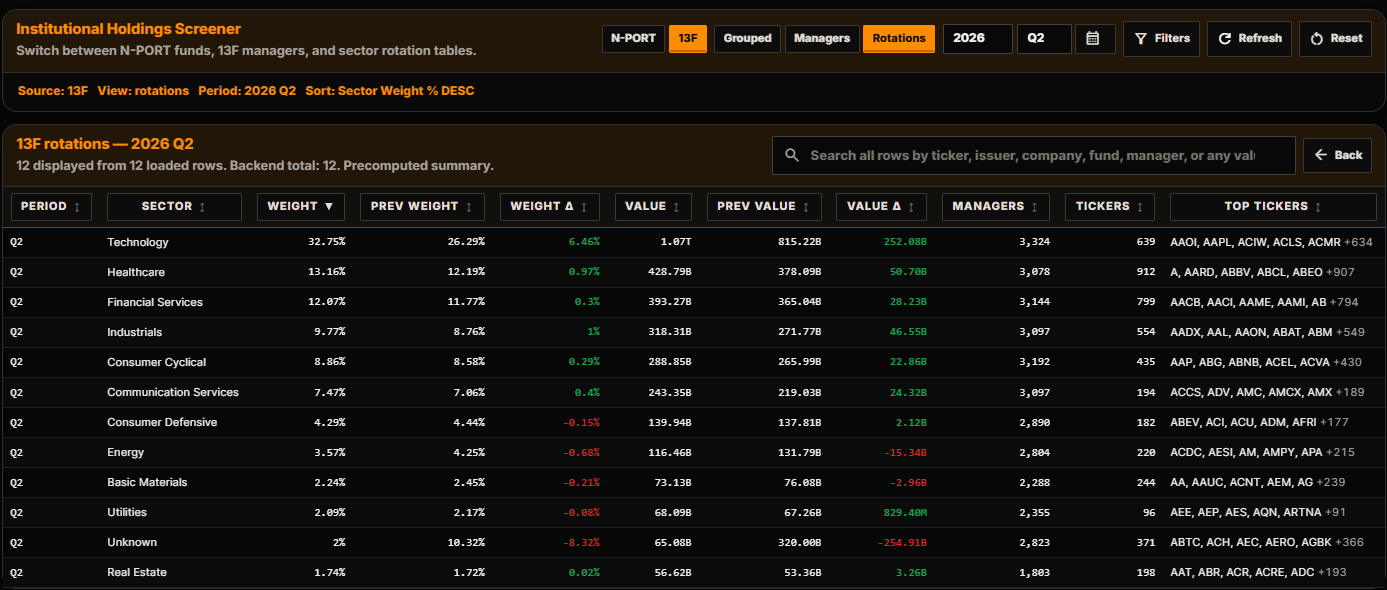
Task: Click the search magnifier icon
Action: pos(792,155)
